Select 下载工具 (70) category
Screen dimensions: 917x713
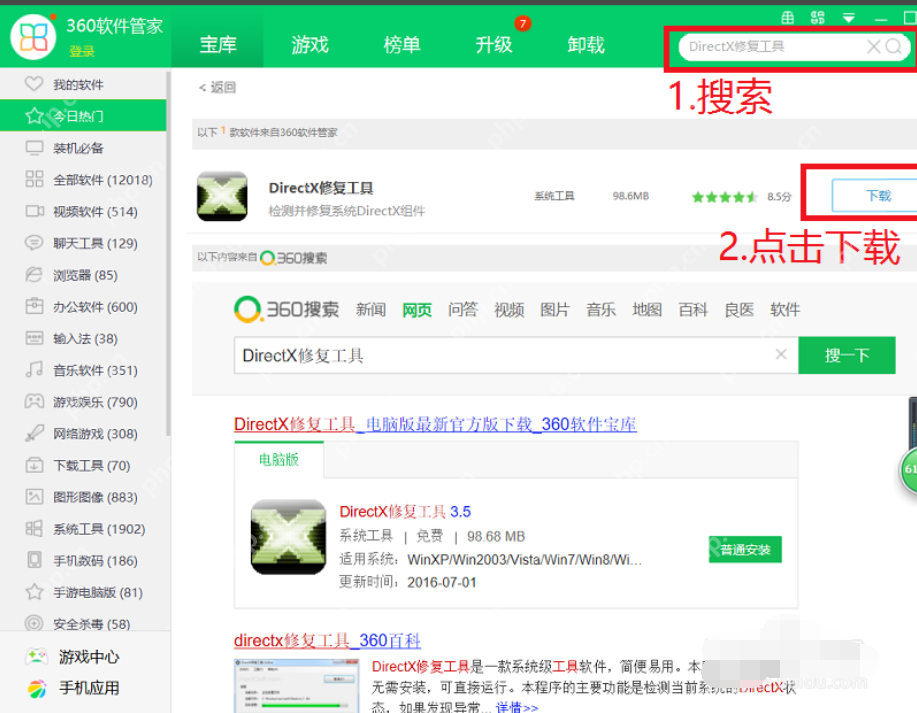tap(83, 465)
